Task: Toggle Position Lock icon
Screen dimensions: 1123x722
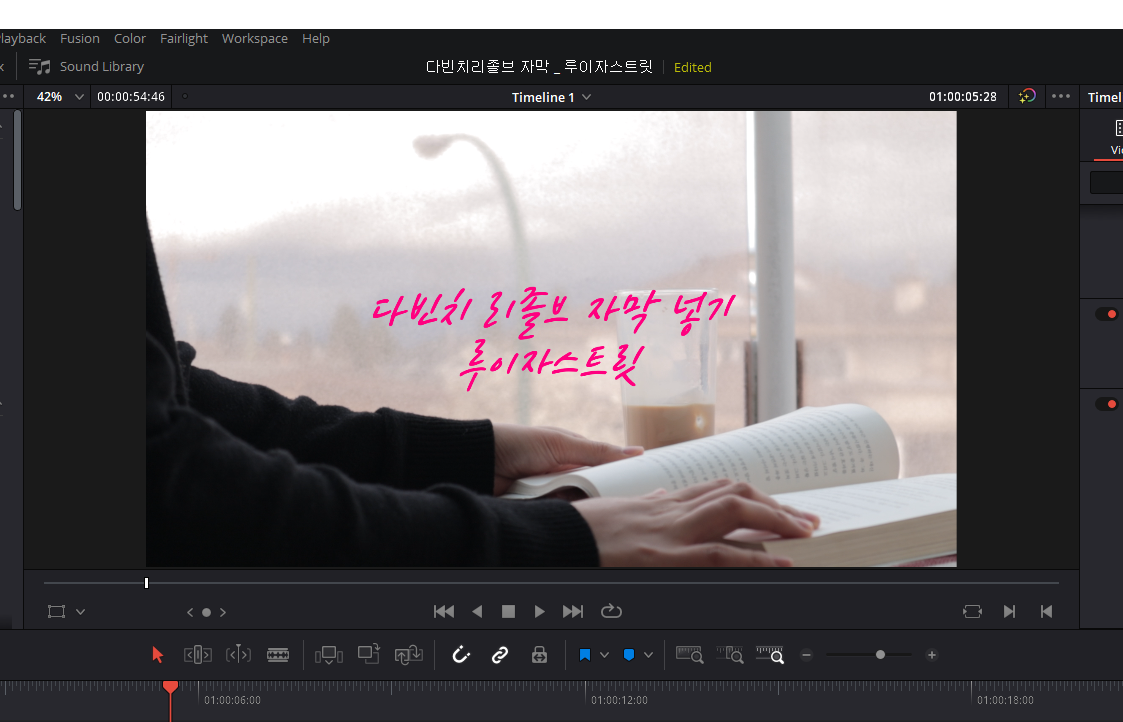Action: (x=539, y=655)
